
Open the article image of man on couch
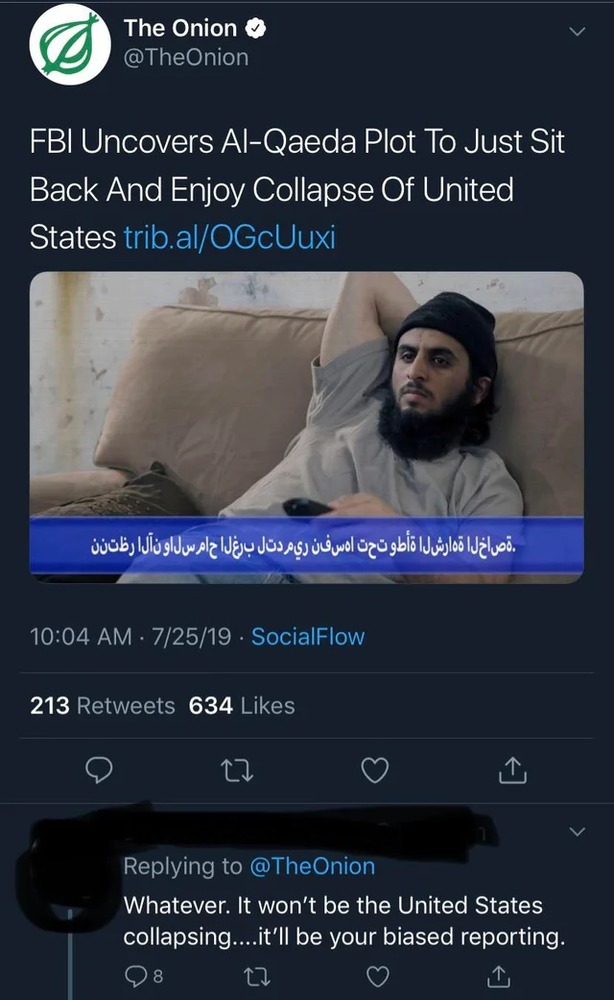pos(306,426)
